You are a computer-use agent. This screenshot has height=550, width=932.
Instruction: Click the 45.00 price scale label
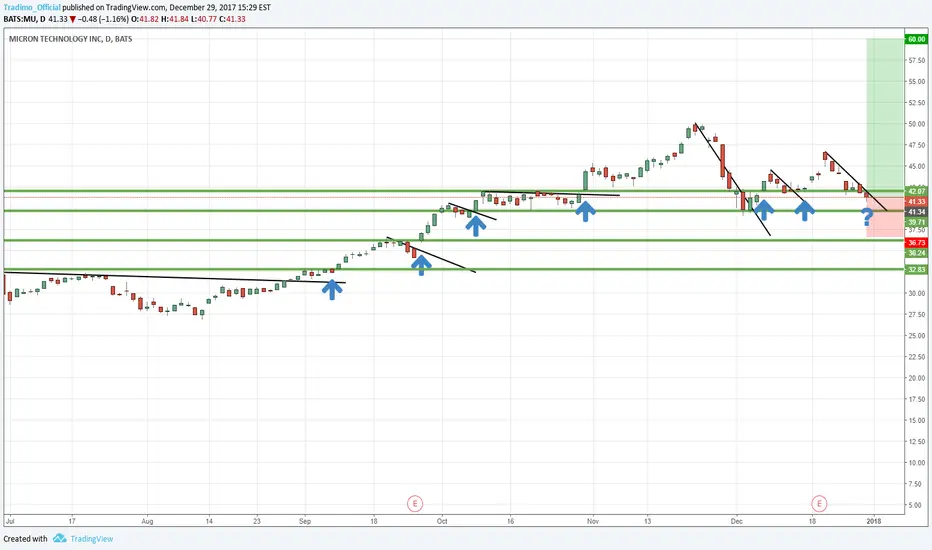[x=917, y=166]
